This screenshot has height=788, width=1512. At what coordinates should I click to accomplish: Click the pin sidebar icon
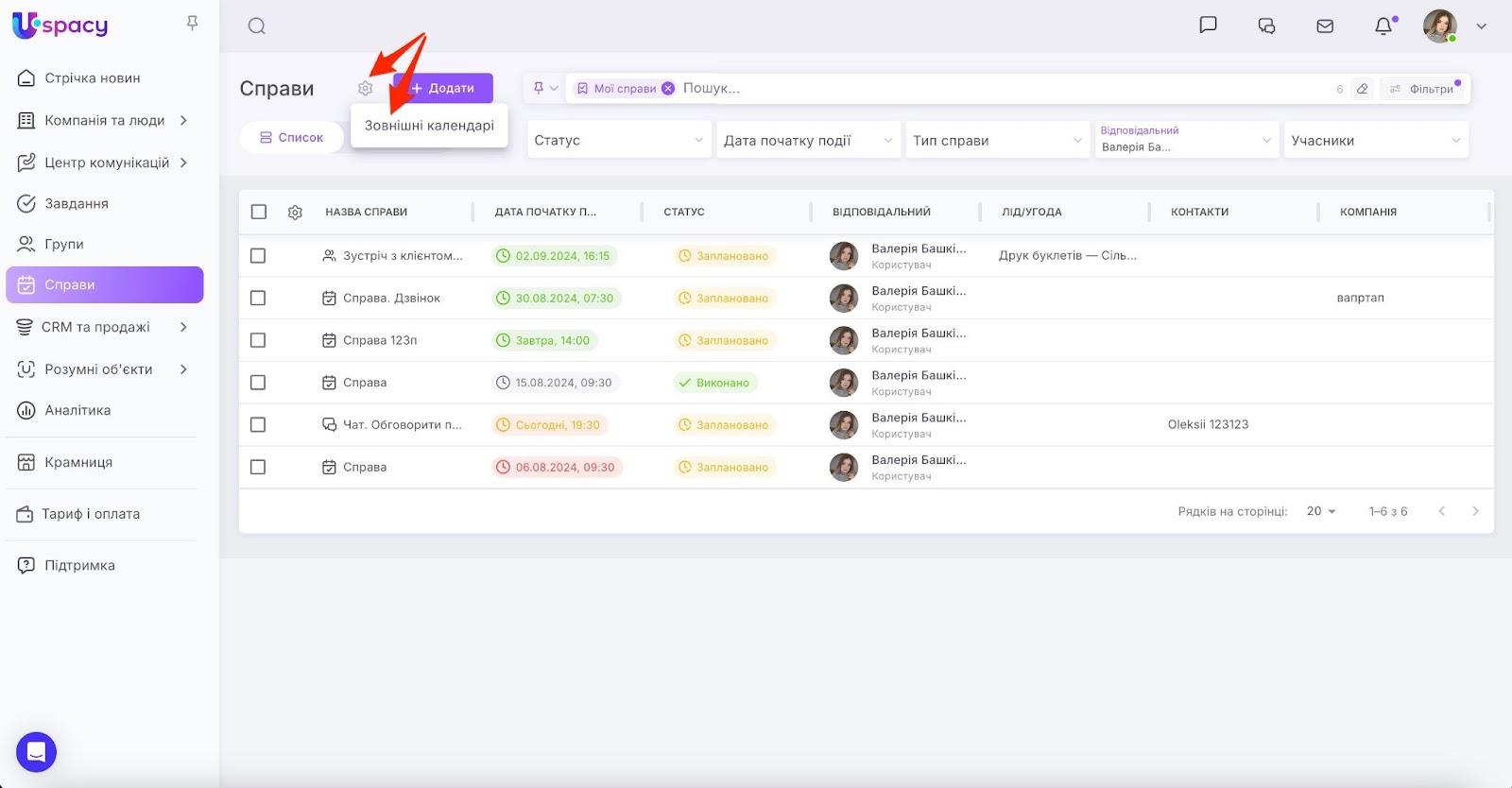coord(193,23)
